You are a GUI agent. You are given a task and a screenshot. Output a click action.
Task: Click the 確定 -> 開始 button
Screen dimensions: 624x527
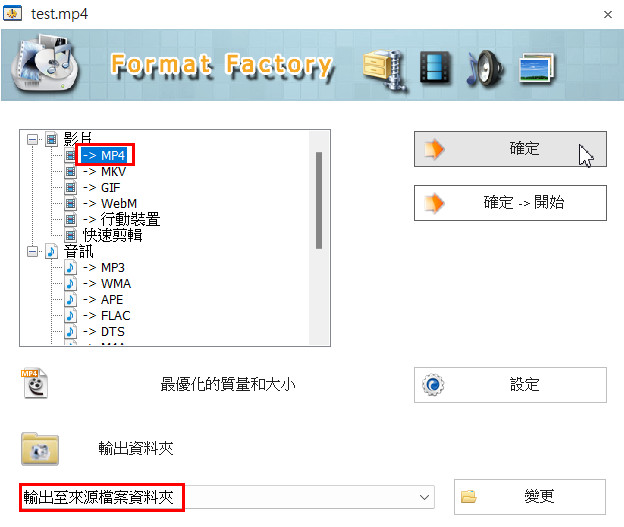[510, 203]
